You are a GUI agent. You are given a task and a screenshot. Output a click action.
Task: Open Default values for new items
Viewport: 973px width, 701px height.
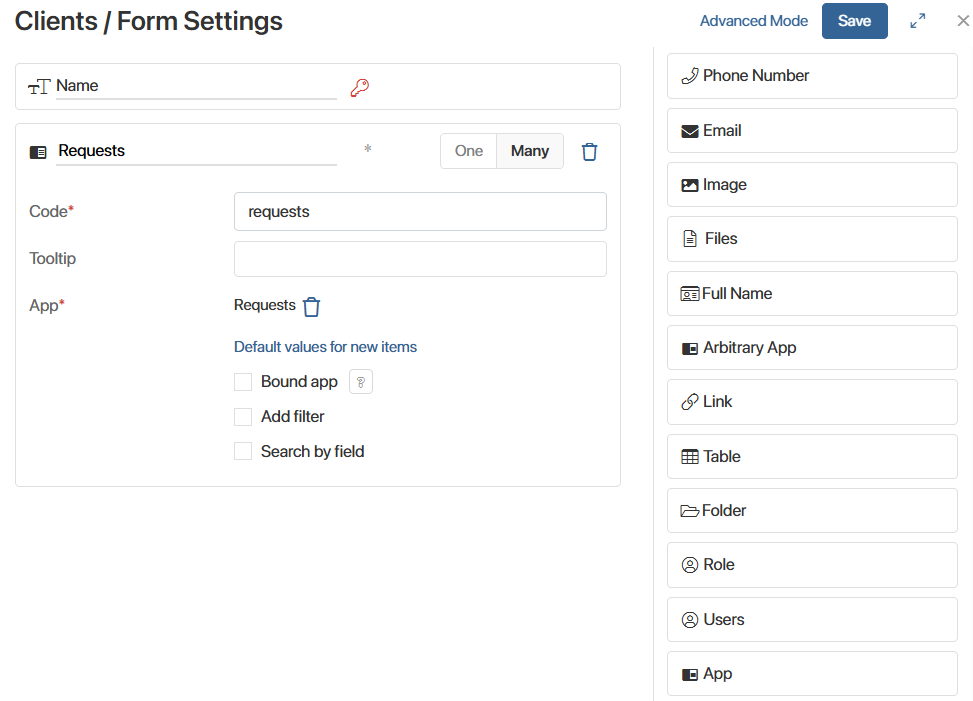pyautogui.click(x=325, y=347)
